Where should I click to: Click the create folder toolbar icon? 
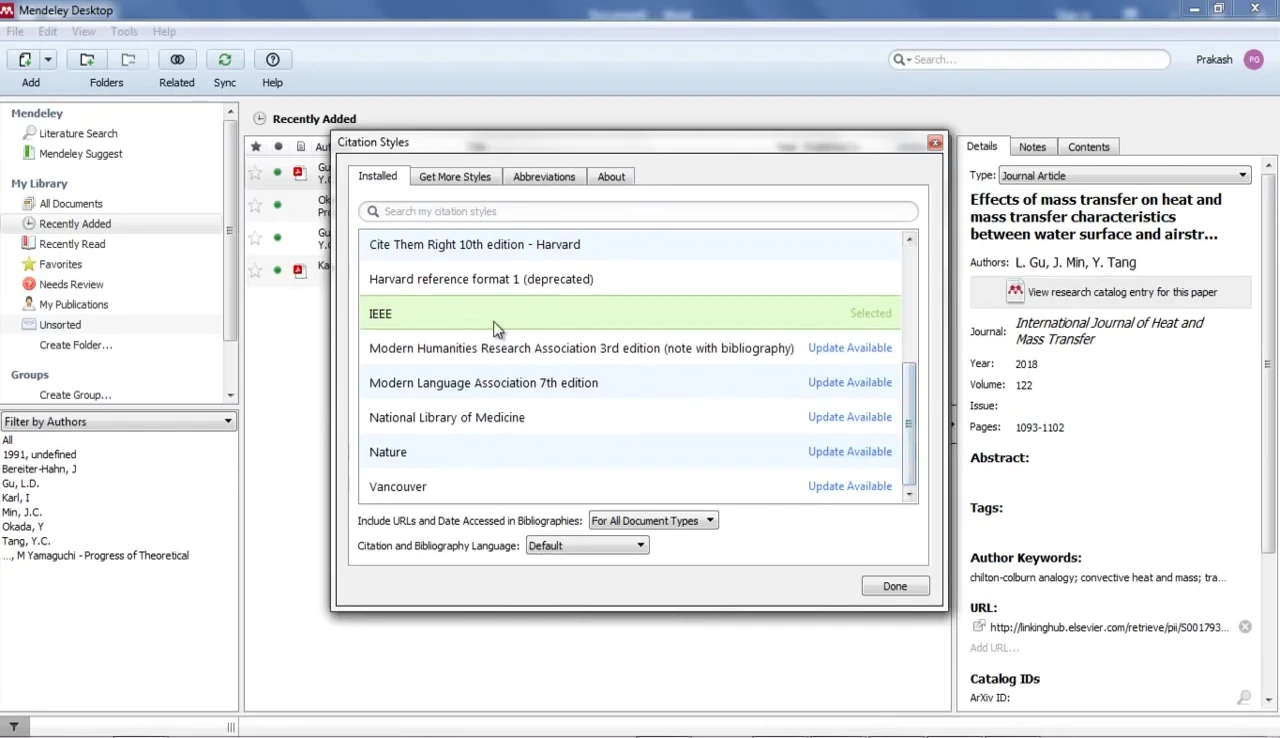coord(87,60)
